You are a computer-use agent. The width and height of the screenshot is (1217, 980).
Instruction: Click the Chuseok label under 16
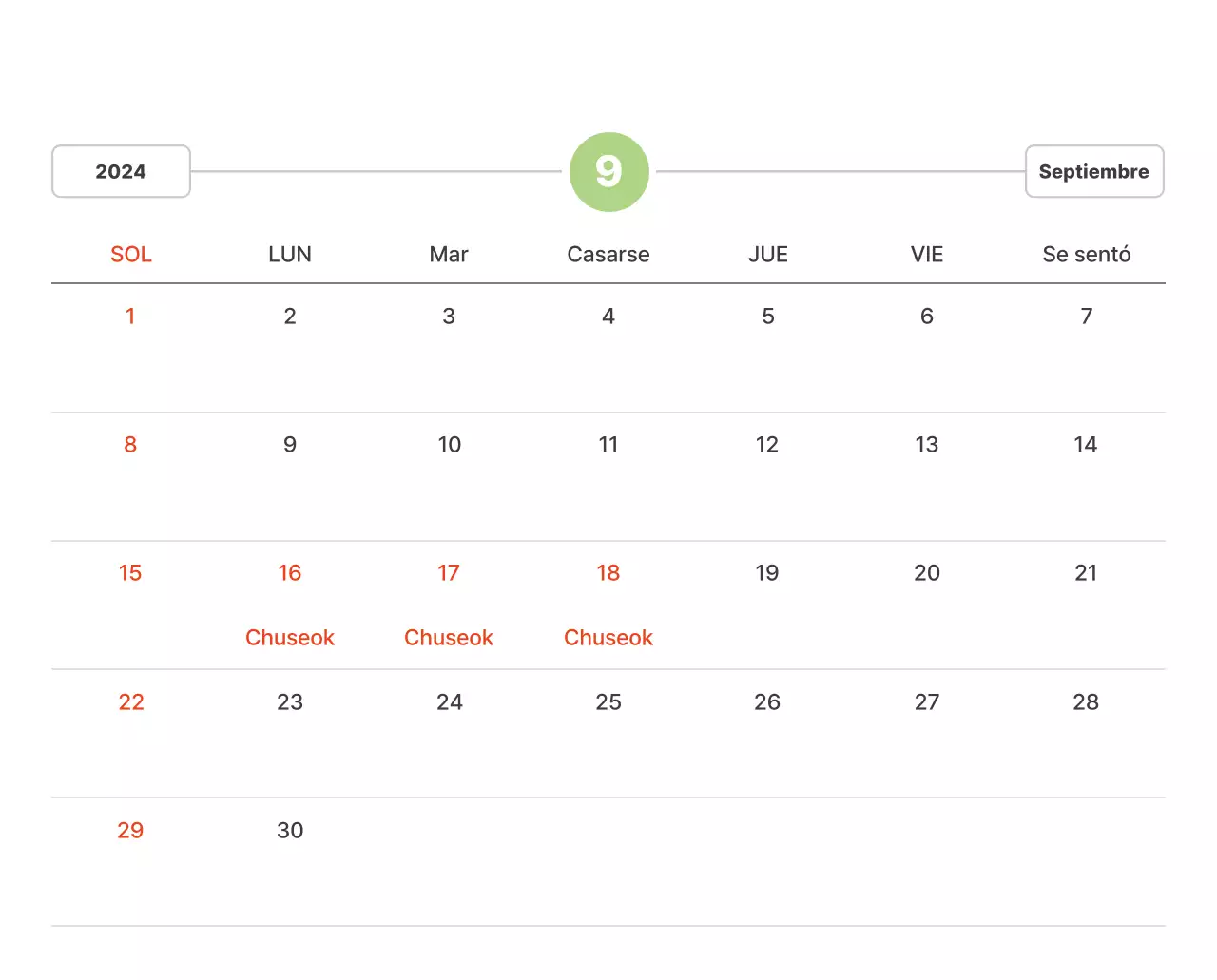[290, 638]
